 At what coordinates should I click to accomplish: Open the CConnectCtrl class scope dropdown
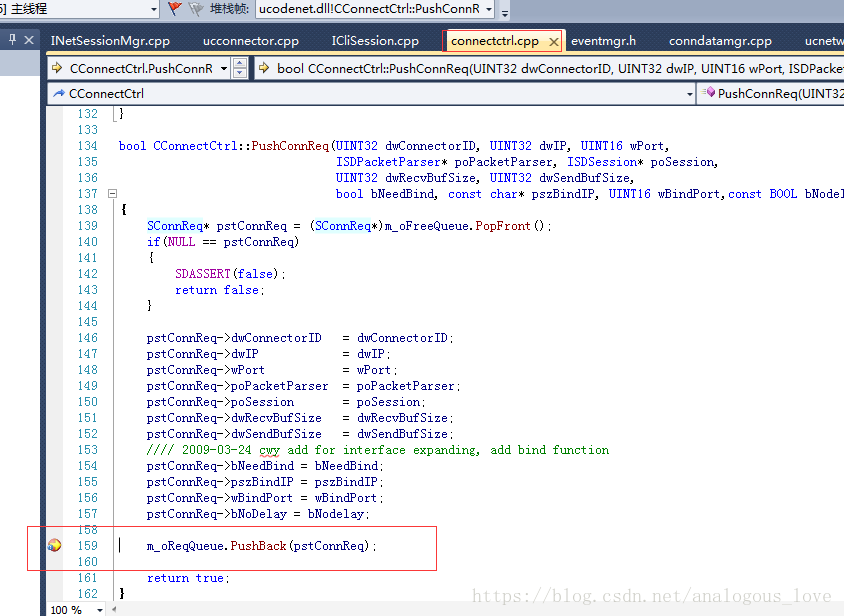point(690,94)
